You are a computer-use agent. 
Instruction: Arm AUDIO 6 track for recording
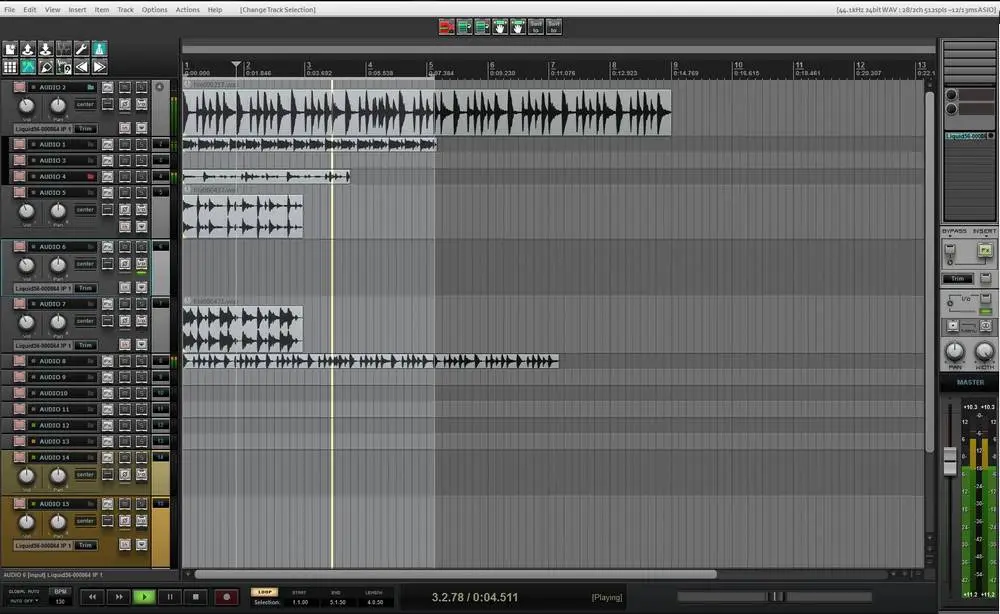tap(20, 247)
